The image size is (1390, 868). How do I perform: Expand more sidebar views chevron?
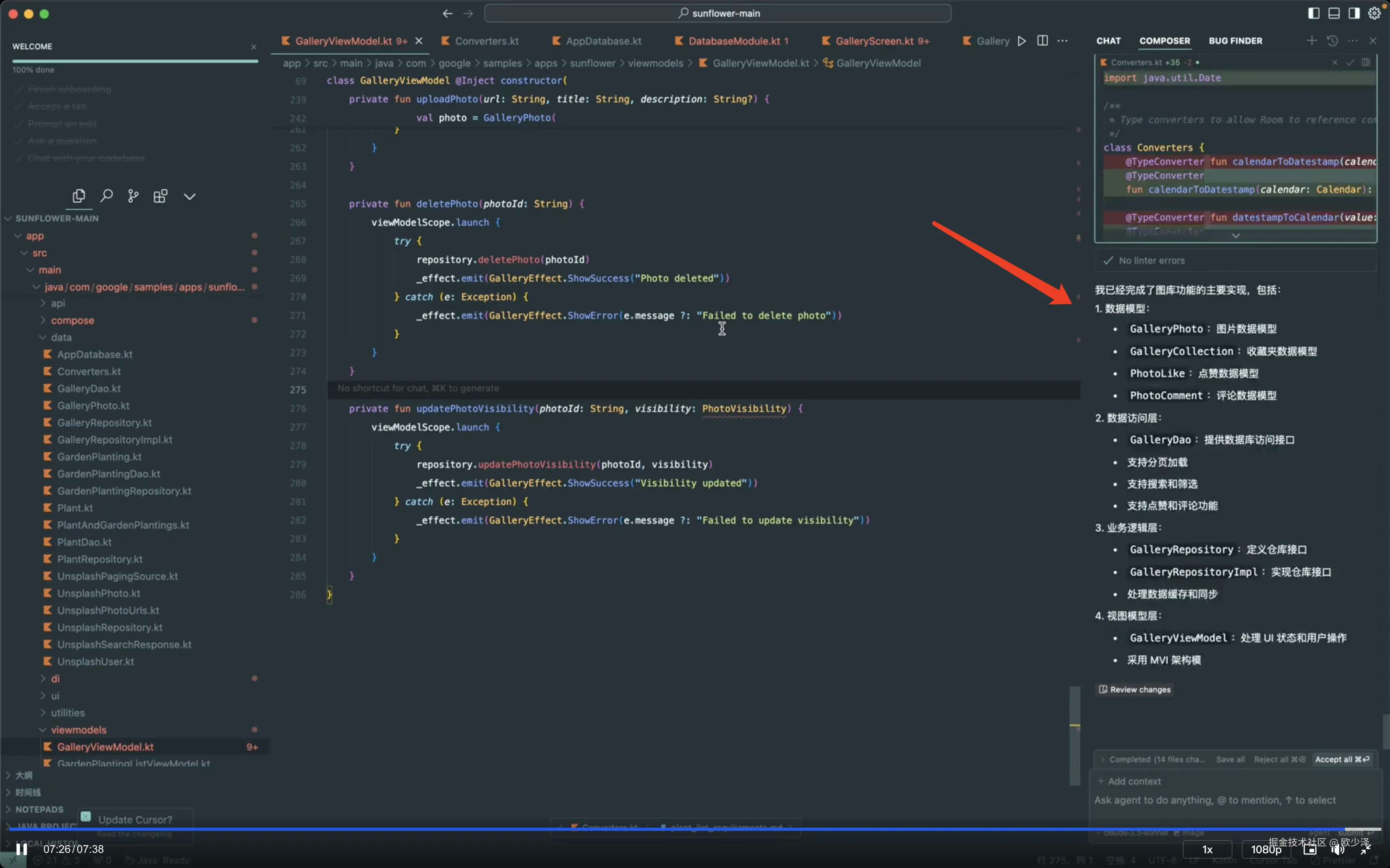coord(189,196)
